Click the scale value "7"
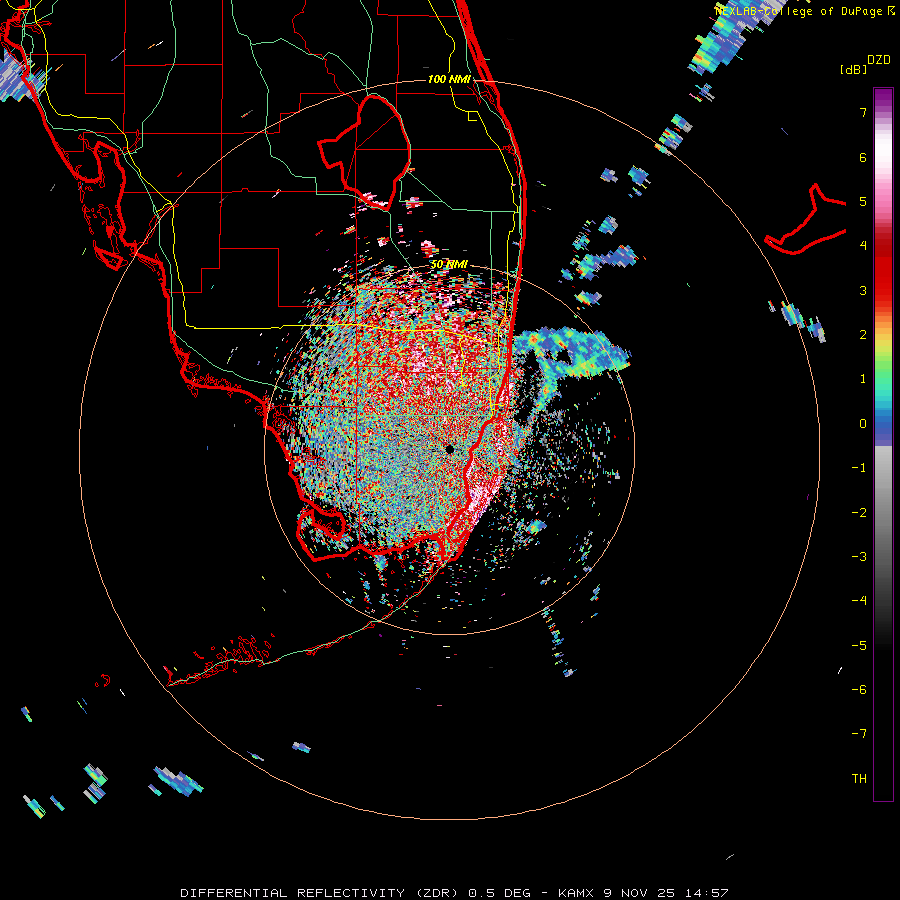 [863, 112]
